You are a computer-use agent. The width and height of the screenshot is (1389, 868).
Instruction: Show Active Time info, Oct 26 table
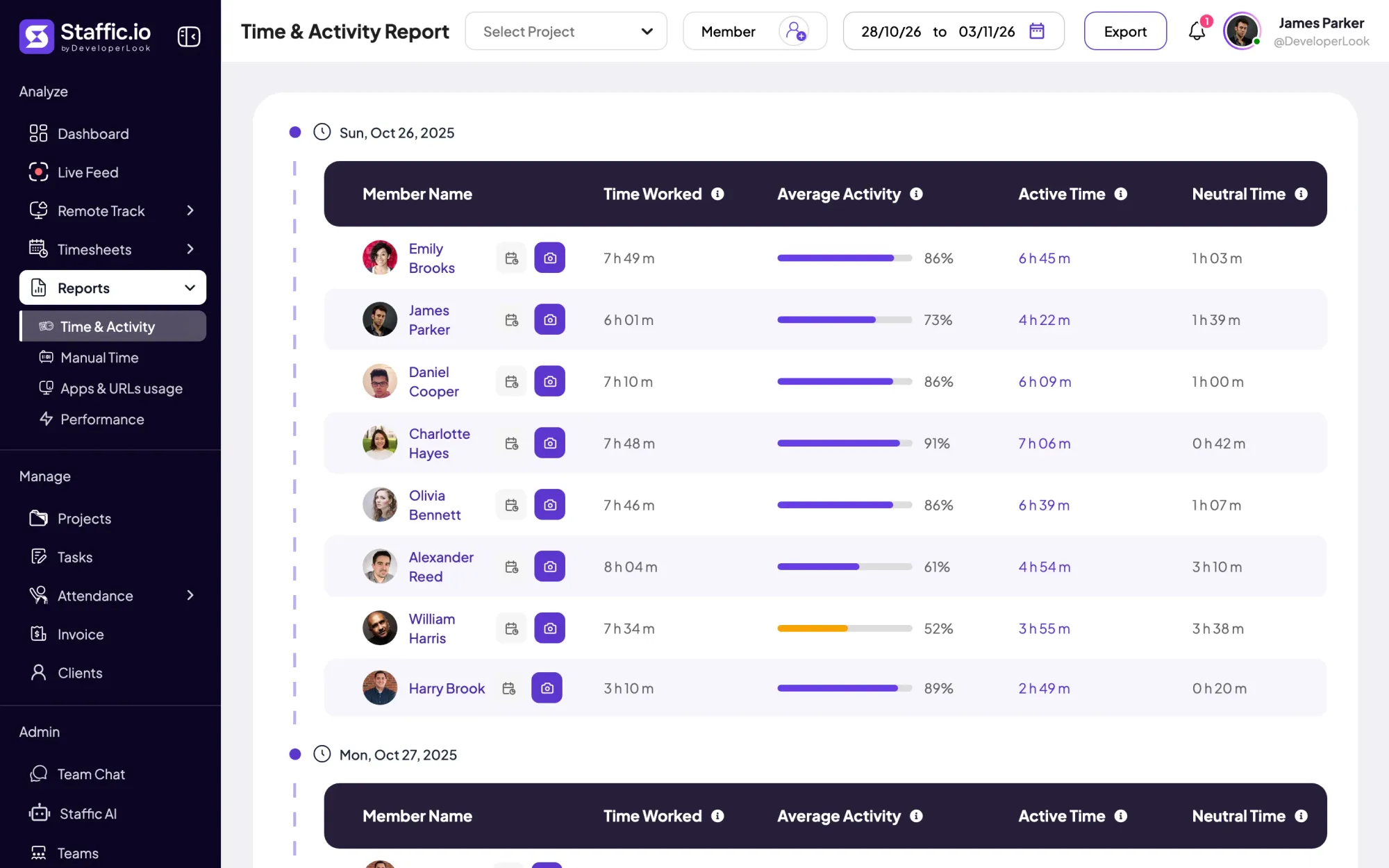[x=1121, y=194]
